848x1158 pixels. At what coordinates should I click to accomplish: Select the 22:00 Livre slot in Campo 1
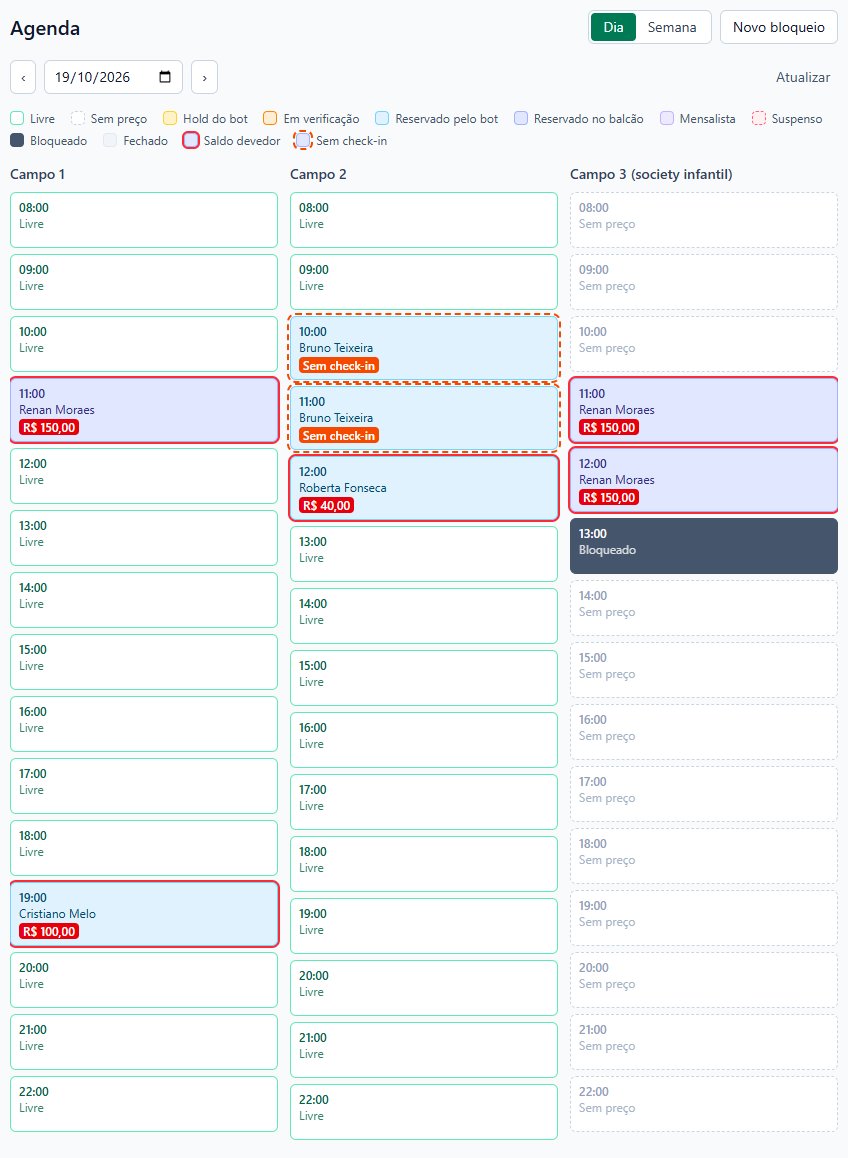[144, 1104]
